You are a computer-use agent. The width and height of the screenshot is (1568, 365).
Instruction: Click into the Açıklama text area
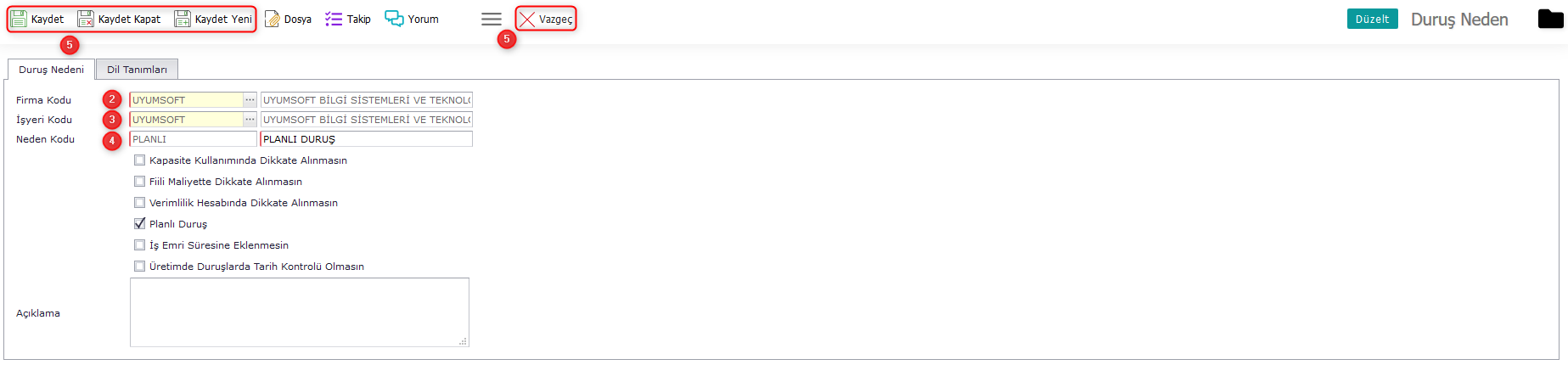pyautogui.click(x=300, y=312)
